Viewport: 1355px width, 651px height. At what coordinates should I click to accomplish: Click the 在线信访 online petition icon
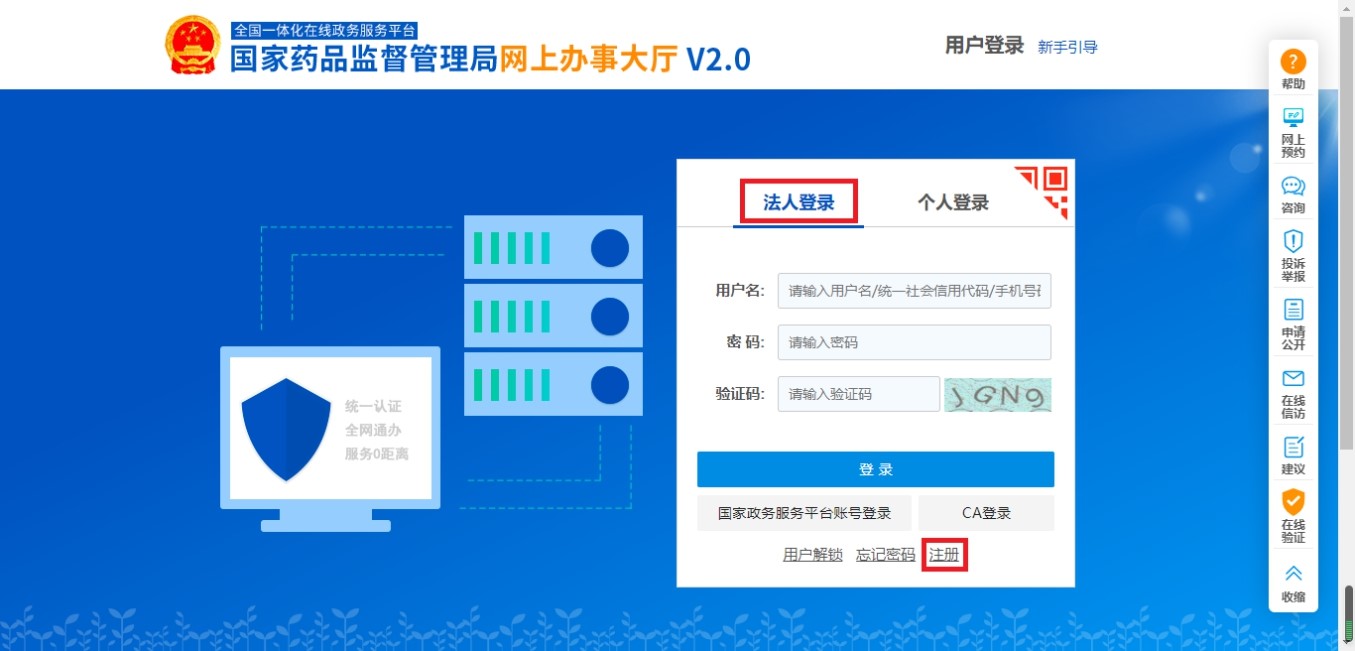(1292, 383)
